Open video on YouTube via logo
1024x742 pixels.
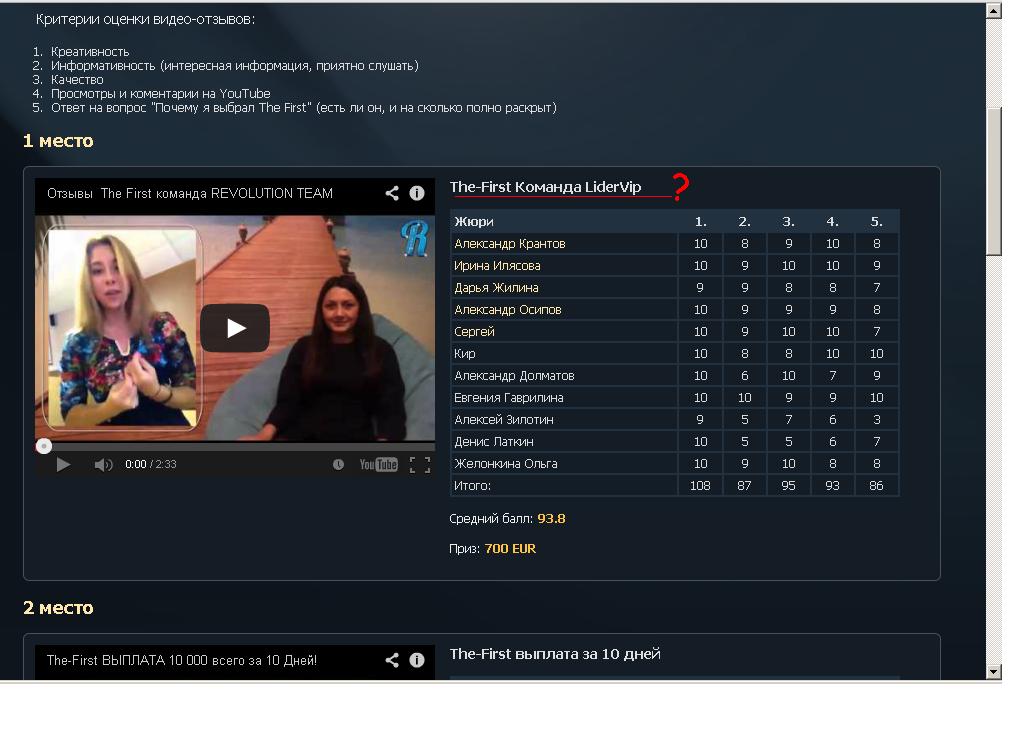click(x=378, y=464)
